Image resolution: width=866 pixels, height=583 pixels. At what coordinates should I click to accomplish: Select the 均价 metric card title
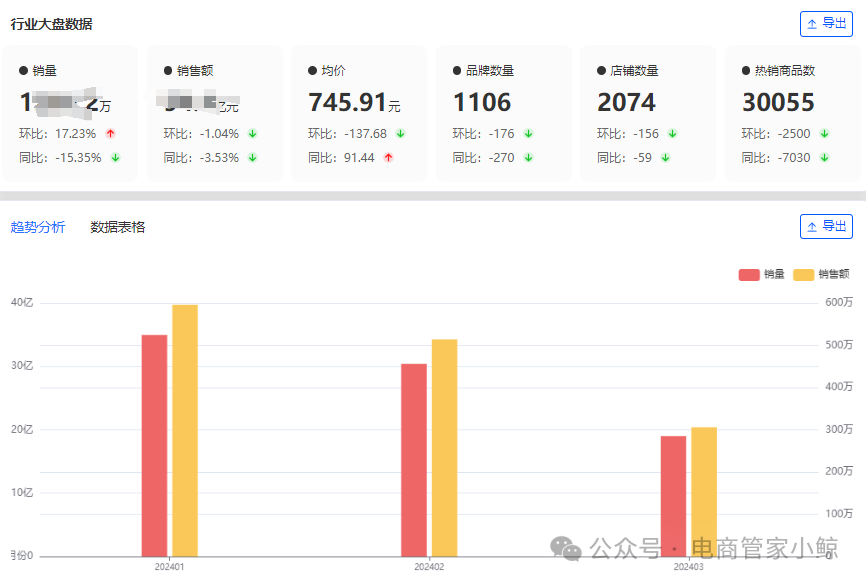[333, 71]
